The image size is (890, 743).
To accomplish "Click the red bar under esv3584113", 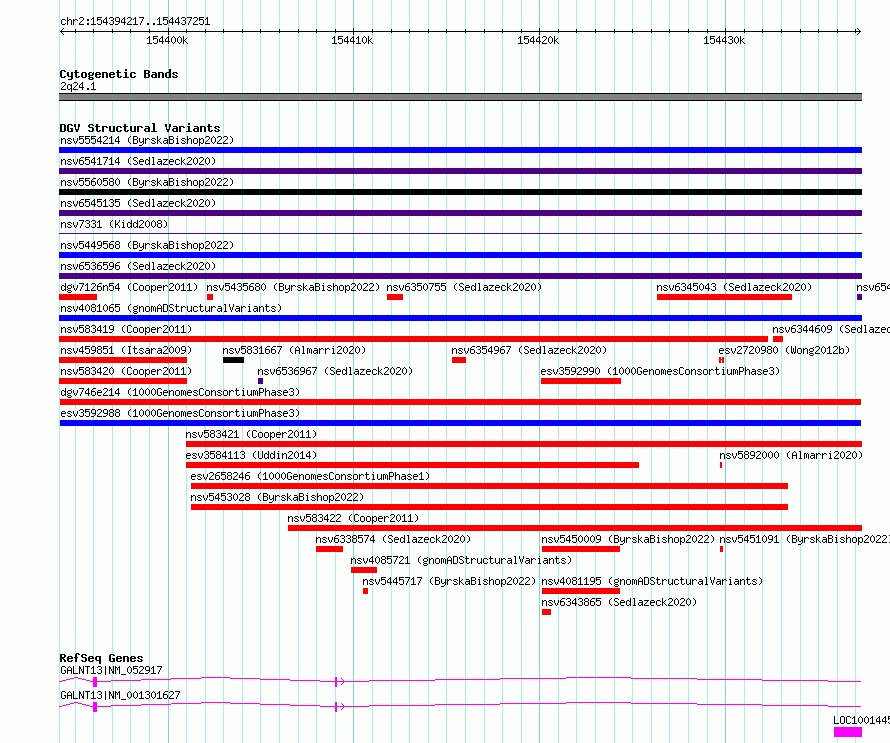I will tap(412, 465).
